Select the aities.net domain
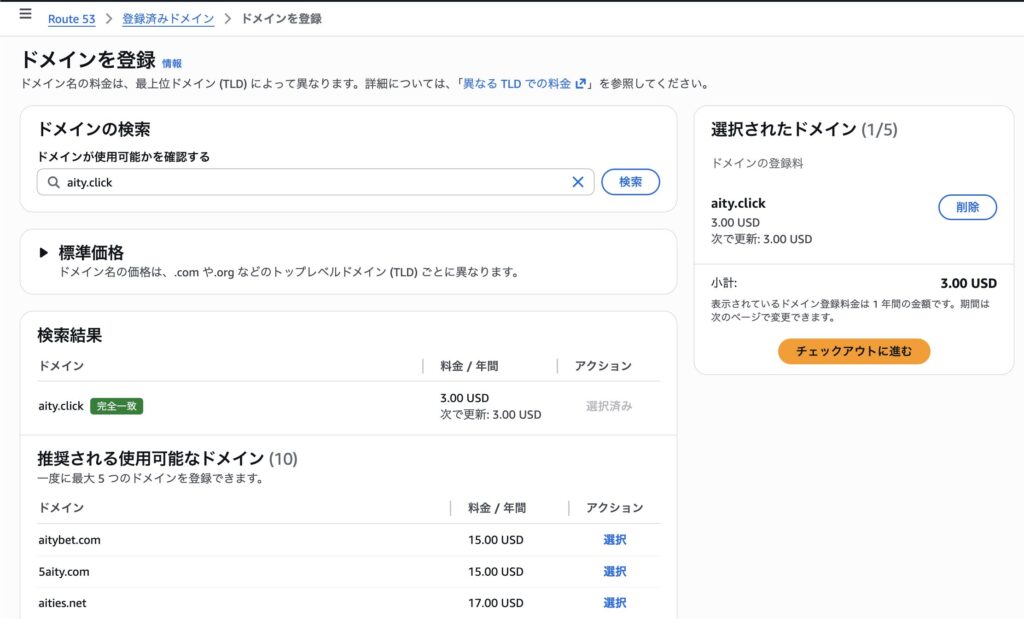The width and height of the screenshot is (1024, 619). pyautogui.click(x=614, y=603)
